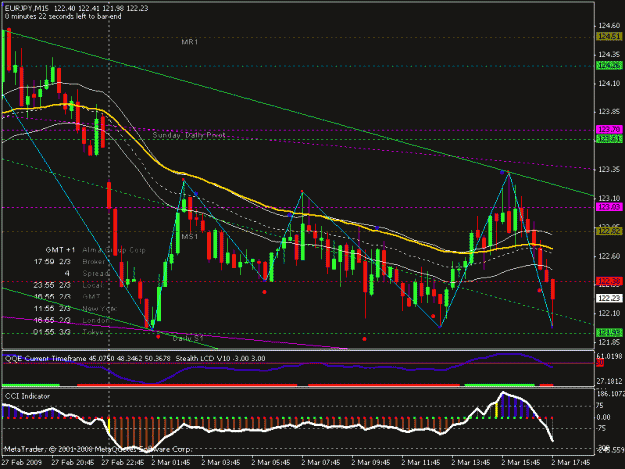The width and height of the screenshot is (625, 469).
Task: Select the '2 Mar 09:45' time axis label
Action: (371, 463)
